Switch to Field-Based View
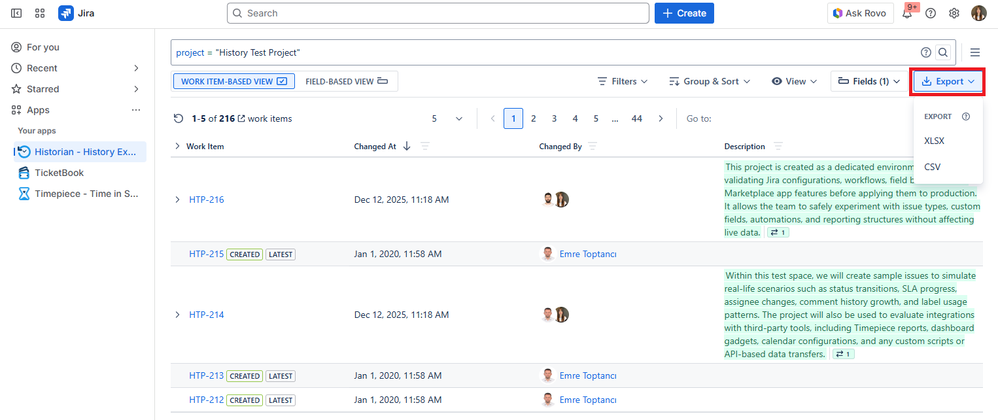Screen dimensions: 998x420 [346, 81]
